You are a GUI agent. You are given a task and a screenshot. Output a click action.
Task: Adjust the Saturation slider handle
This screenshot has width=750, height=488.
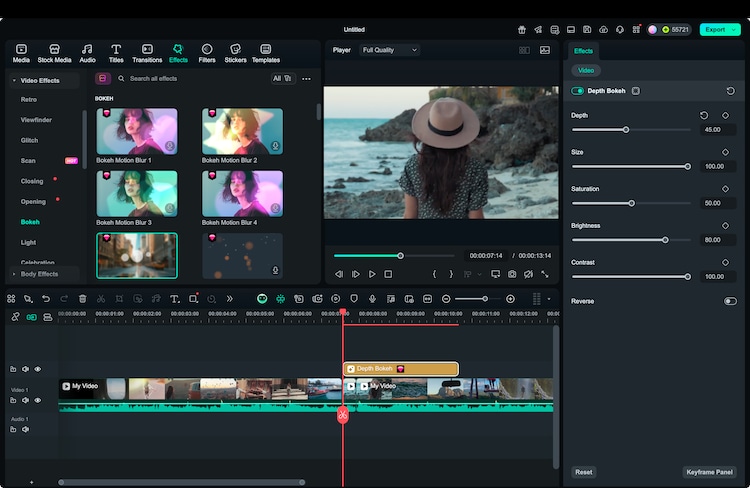(x=631, y=203)
